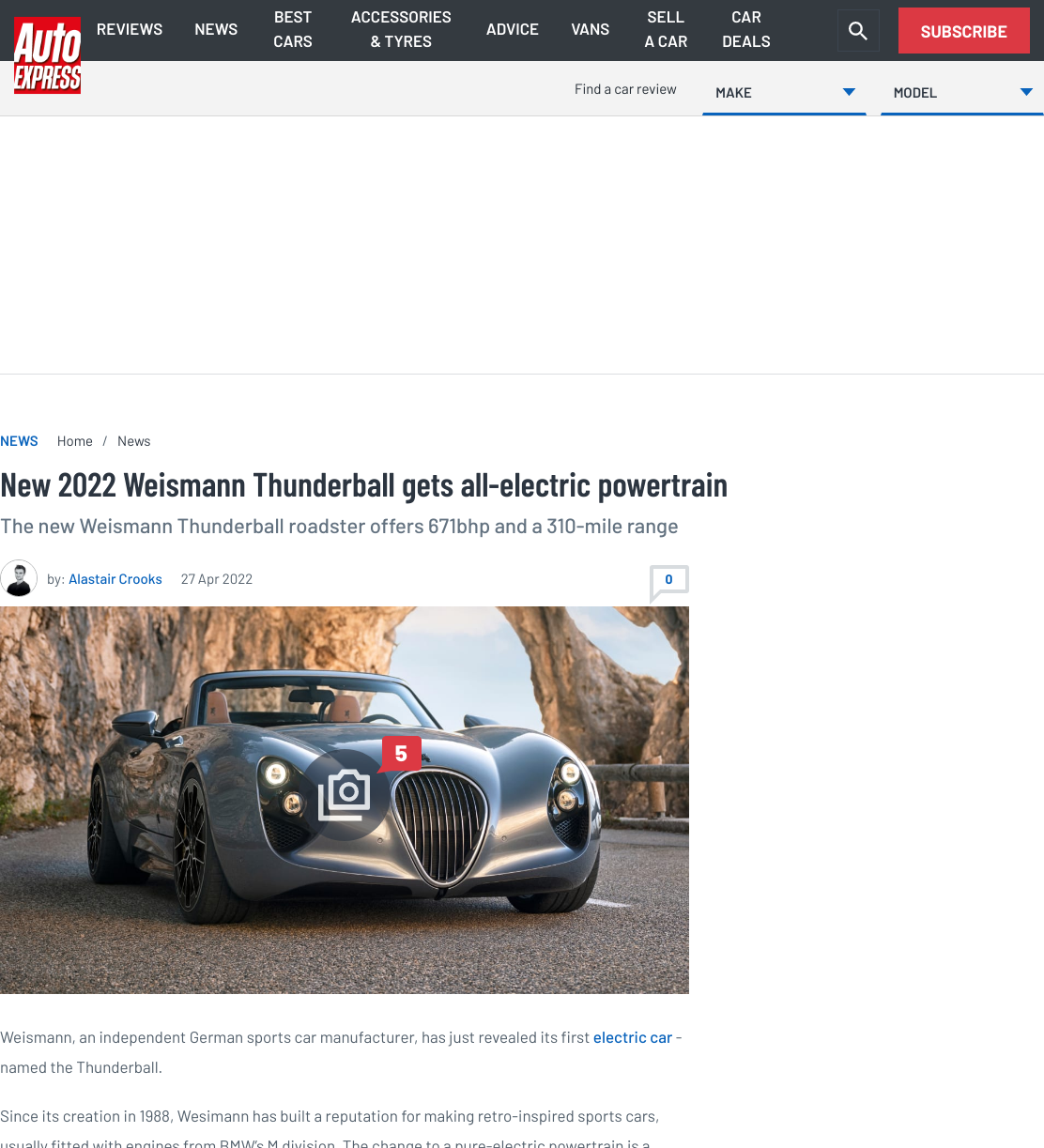Click the red 5 photo count badge
Viewport: 1044px width, 1148px height.
[401, 754]
